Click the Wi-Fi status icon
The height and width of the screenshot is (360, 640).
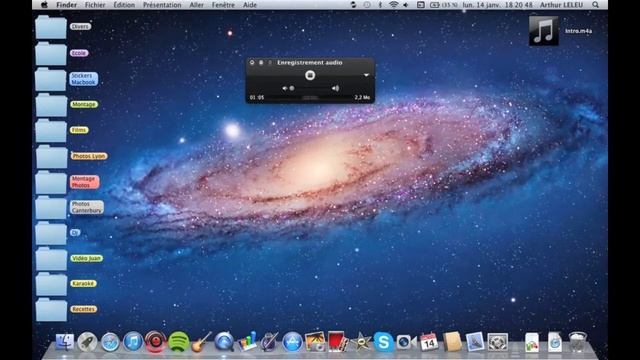[x=393, y=5]
